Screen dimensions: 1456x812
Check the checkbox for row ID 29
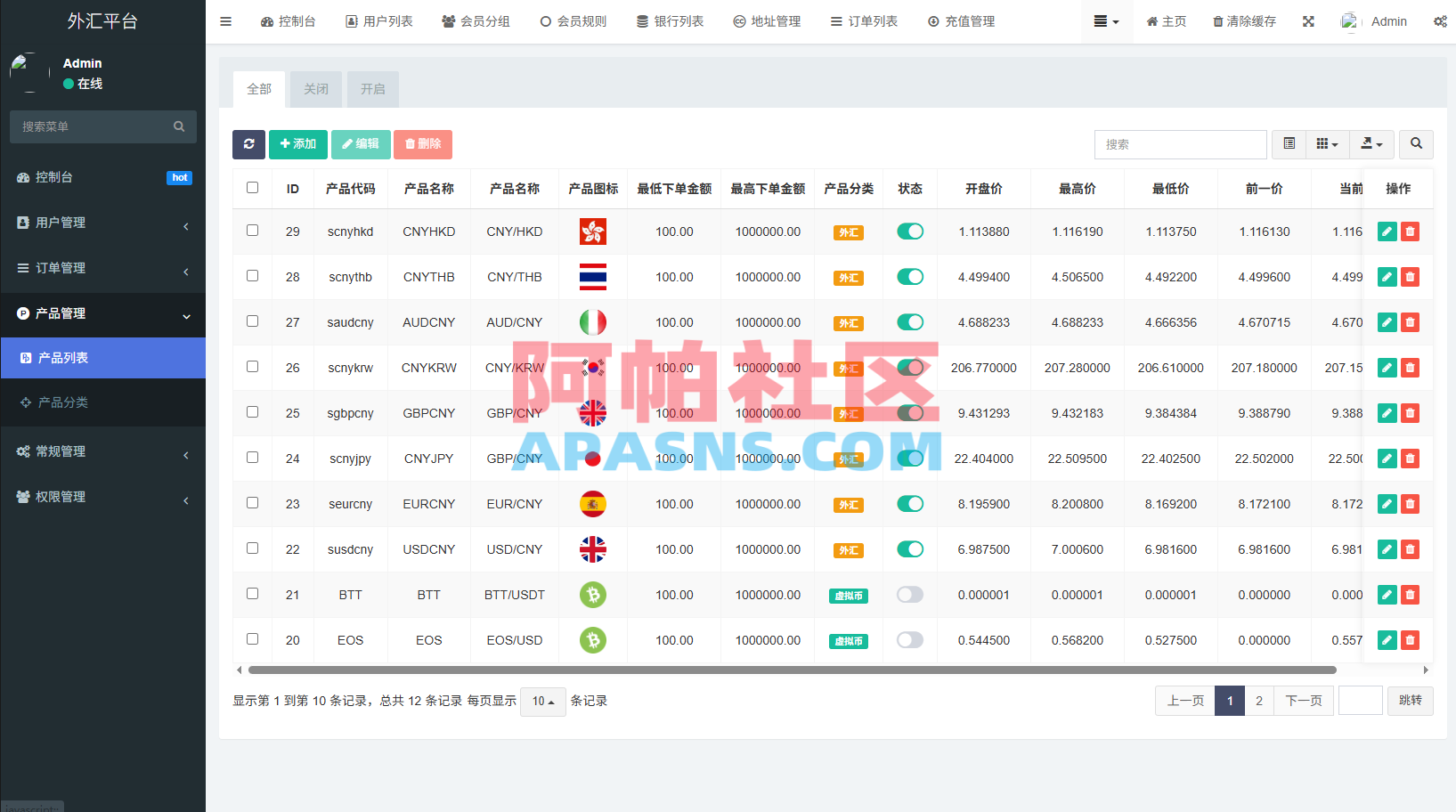(253, 231)
